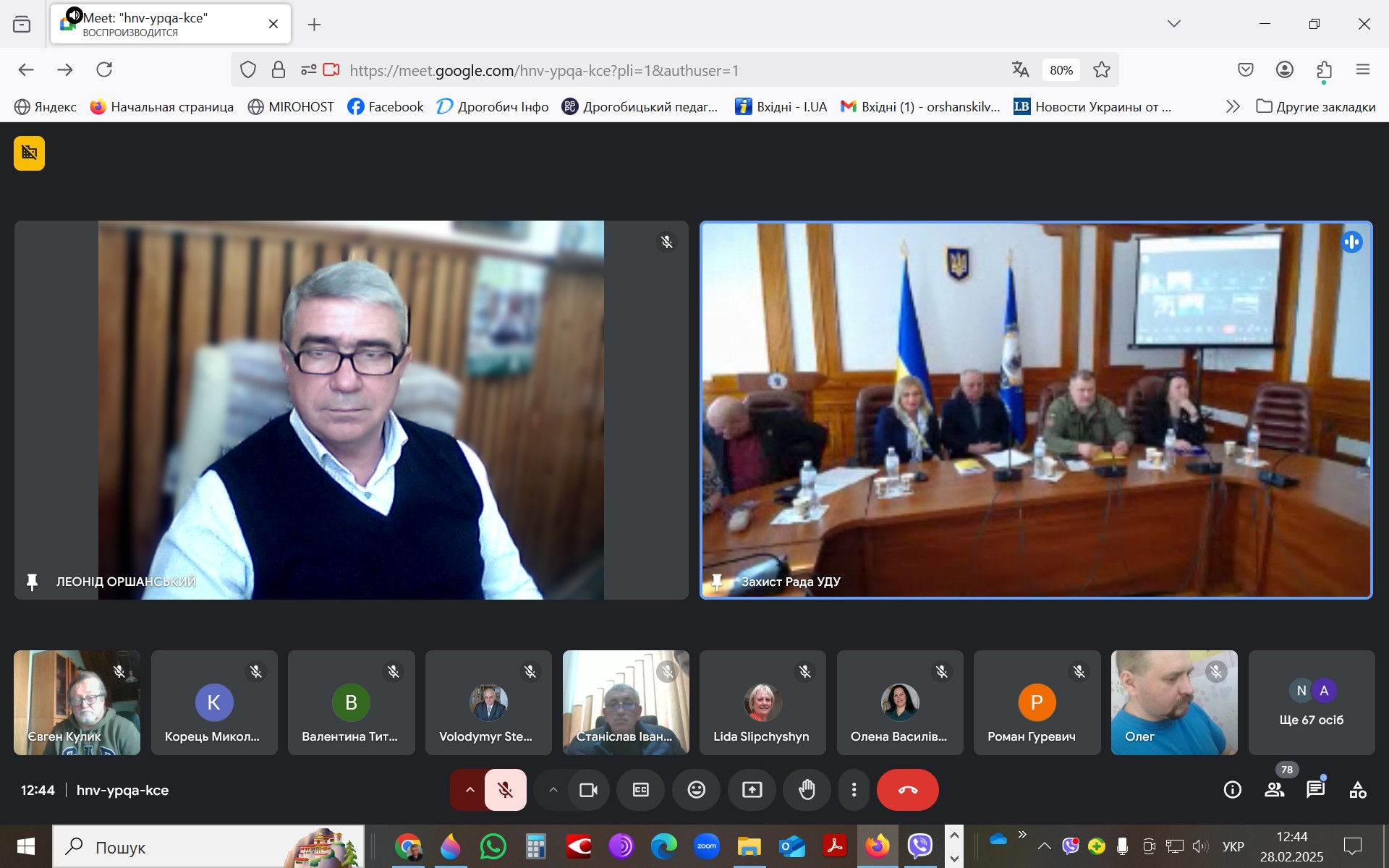The height and width of the screenshot is (868, 1389).
Task: Open the activities icon
Action: (1357, 790)
